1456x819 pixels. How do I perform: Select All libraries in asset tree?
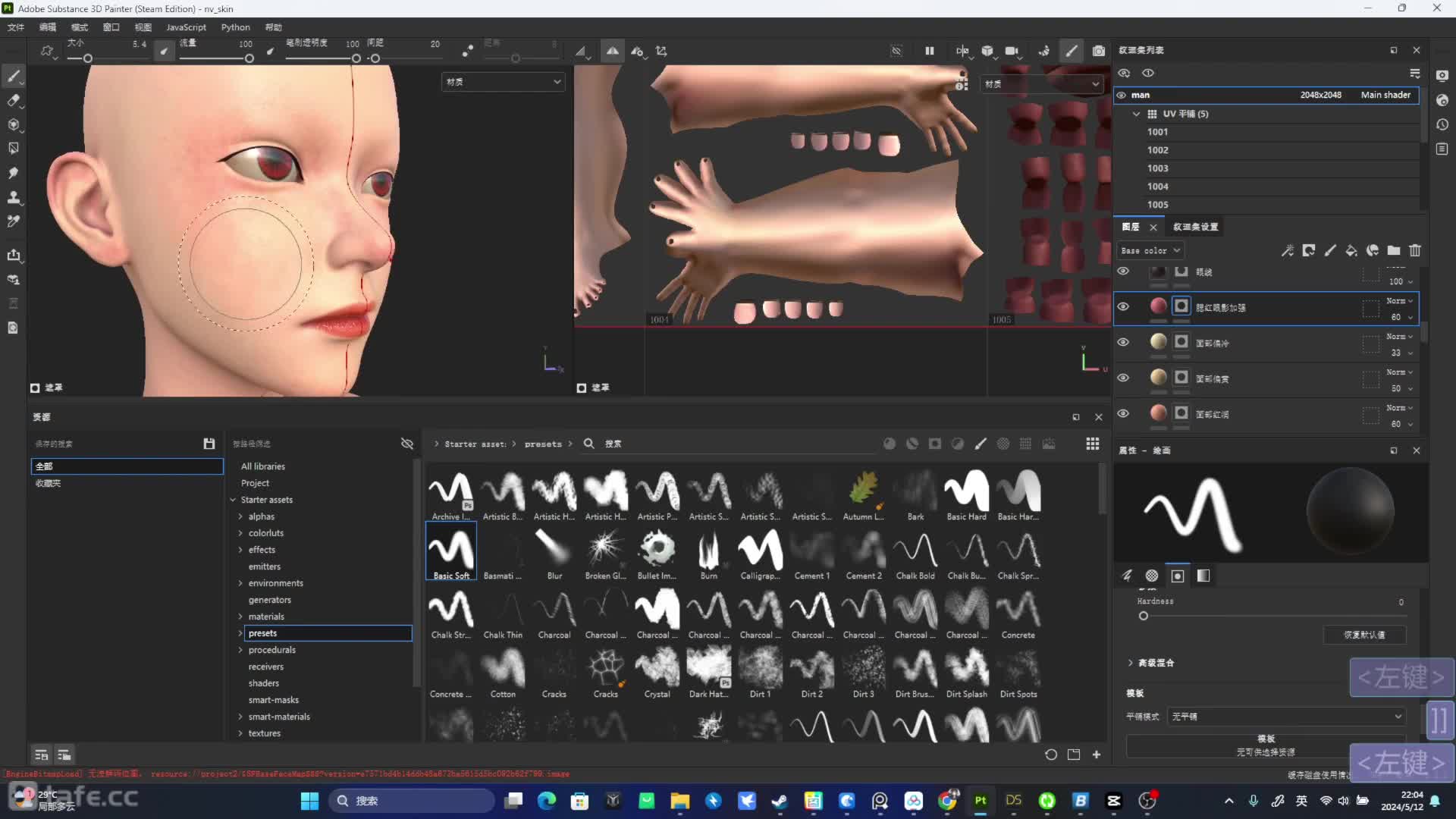[x=262, y=466]
